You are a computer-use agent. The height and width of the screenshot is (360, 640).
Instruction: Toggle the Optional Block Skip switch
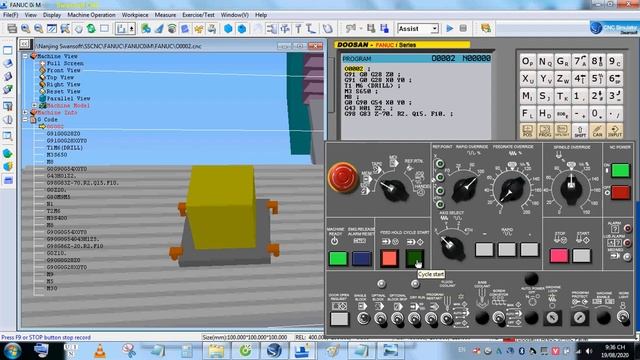click(397, 319)
